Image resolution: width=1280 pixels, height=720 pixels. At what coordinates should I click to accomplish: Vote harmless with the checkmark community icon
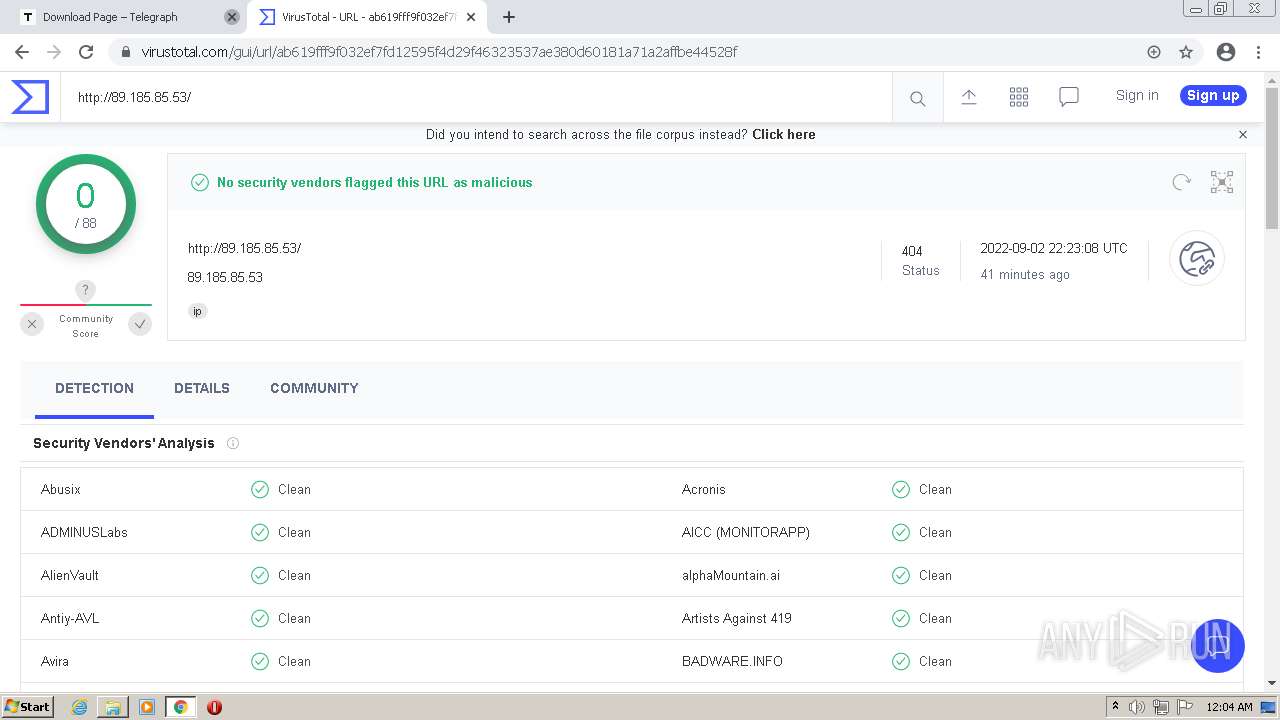tap(140, 324)
